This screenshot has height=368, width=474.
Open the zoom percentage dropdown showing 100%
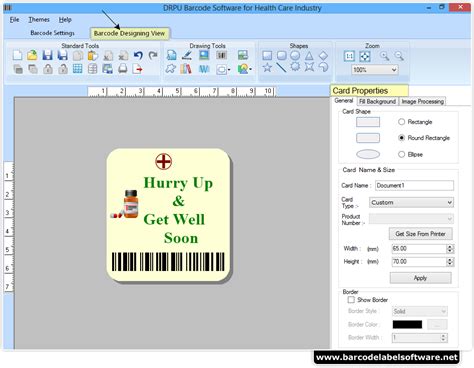[375, 70]
